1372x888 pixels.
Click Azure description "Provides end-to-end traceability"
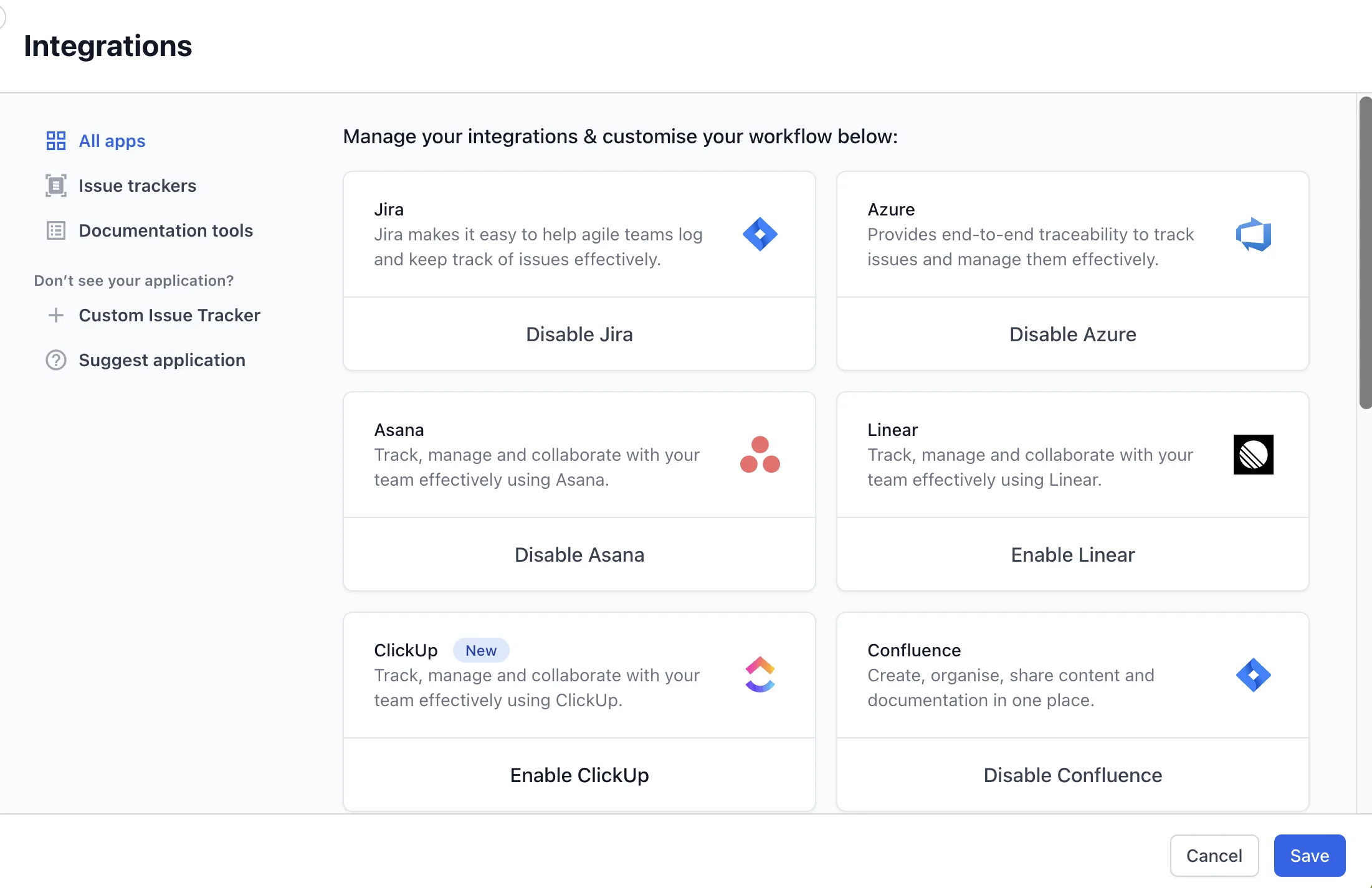click(1031, 247)
